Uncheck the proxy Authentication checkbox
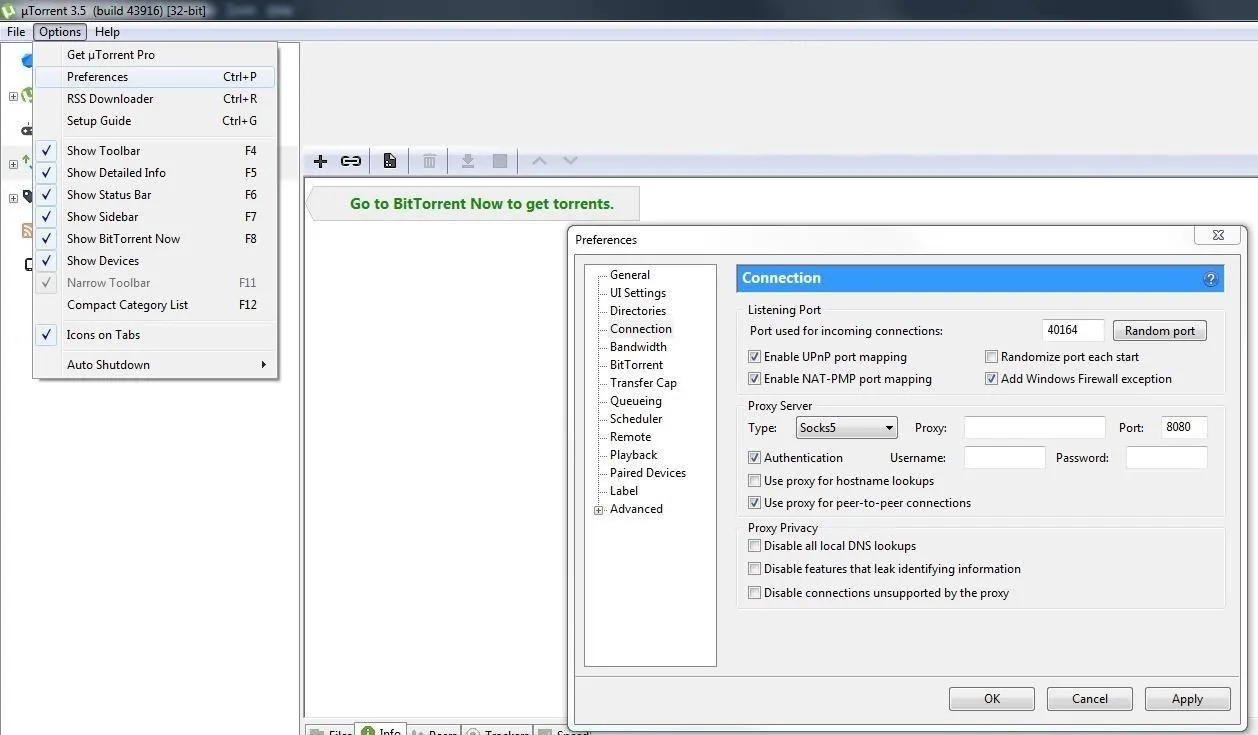This screenshot has width=1258, height=735. [x=755, y=458]
